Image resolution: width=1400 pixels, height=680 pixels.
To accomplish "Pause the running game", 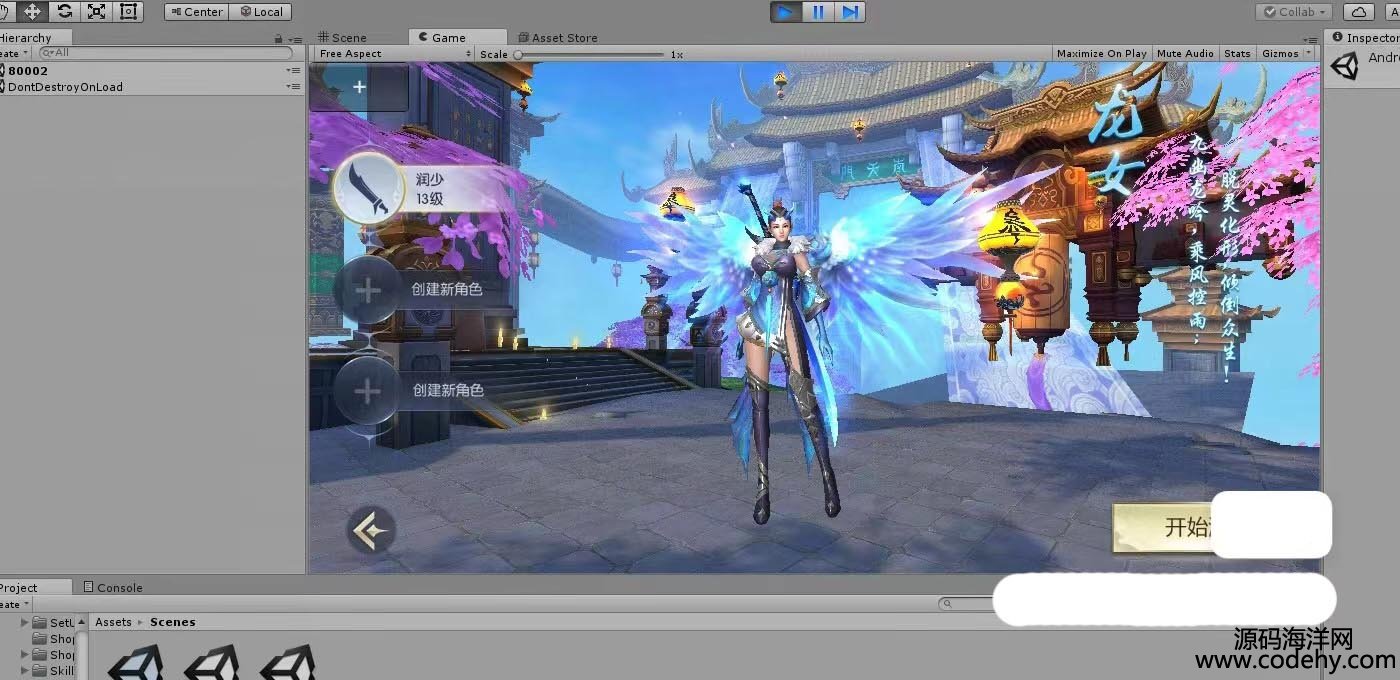I will [x=818, y=12].
